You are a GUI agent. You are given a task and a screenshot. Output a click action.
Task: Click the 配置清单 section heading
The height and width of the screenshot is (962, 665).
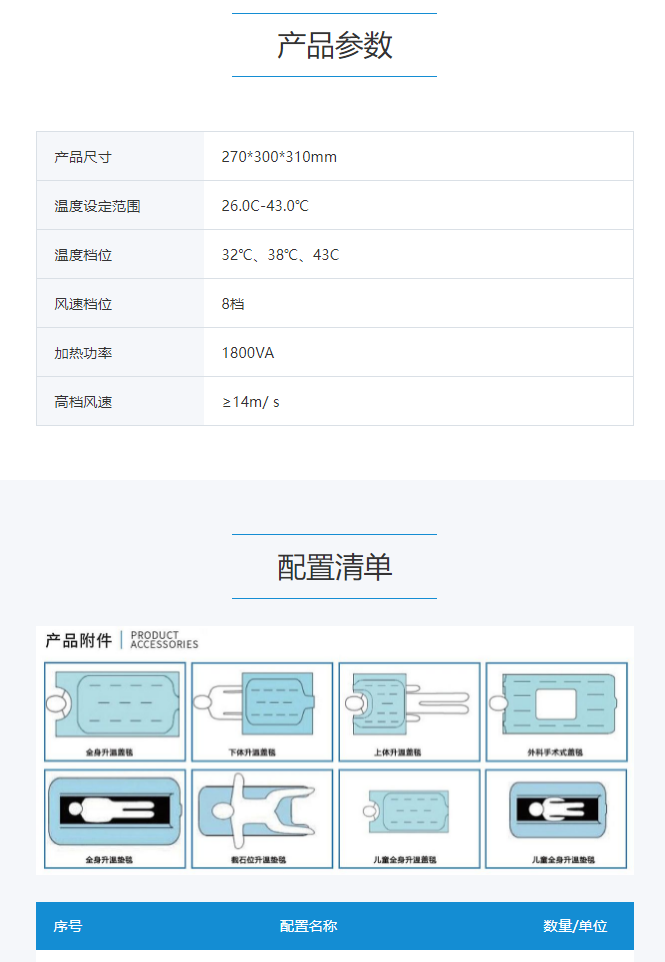[x=334, y=567]
